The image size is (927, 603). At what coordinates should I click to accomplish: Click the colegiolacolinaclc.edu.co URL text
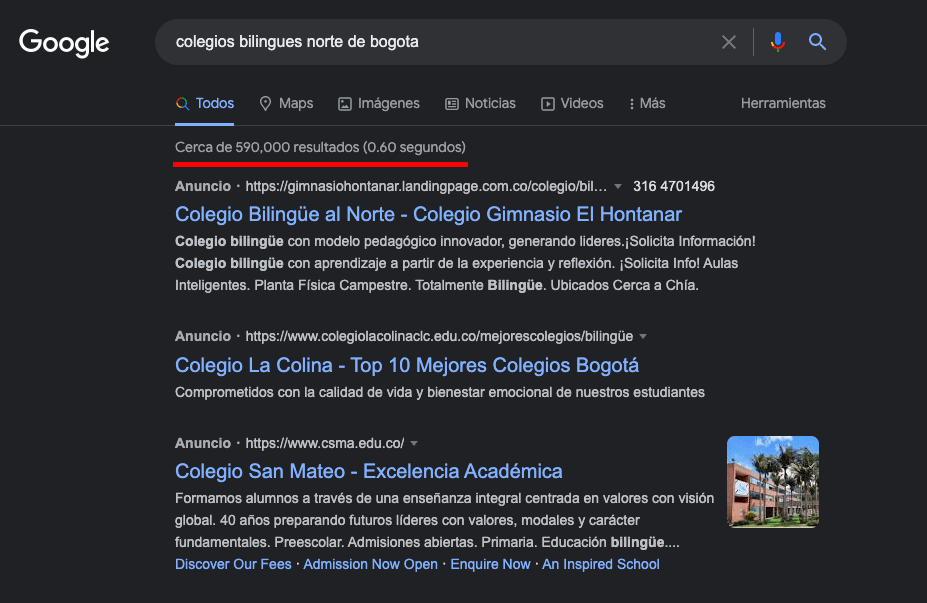[439, 336]
